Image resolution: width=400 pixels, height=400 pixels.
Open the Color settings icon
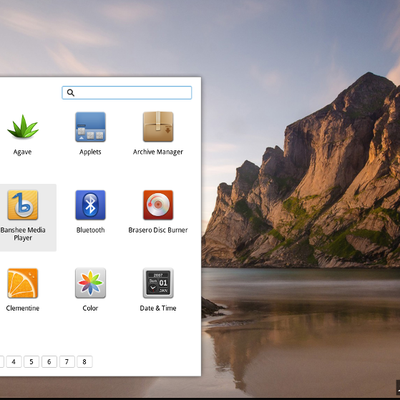click(x=90, y=283)
